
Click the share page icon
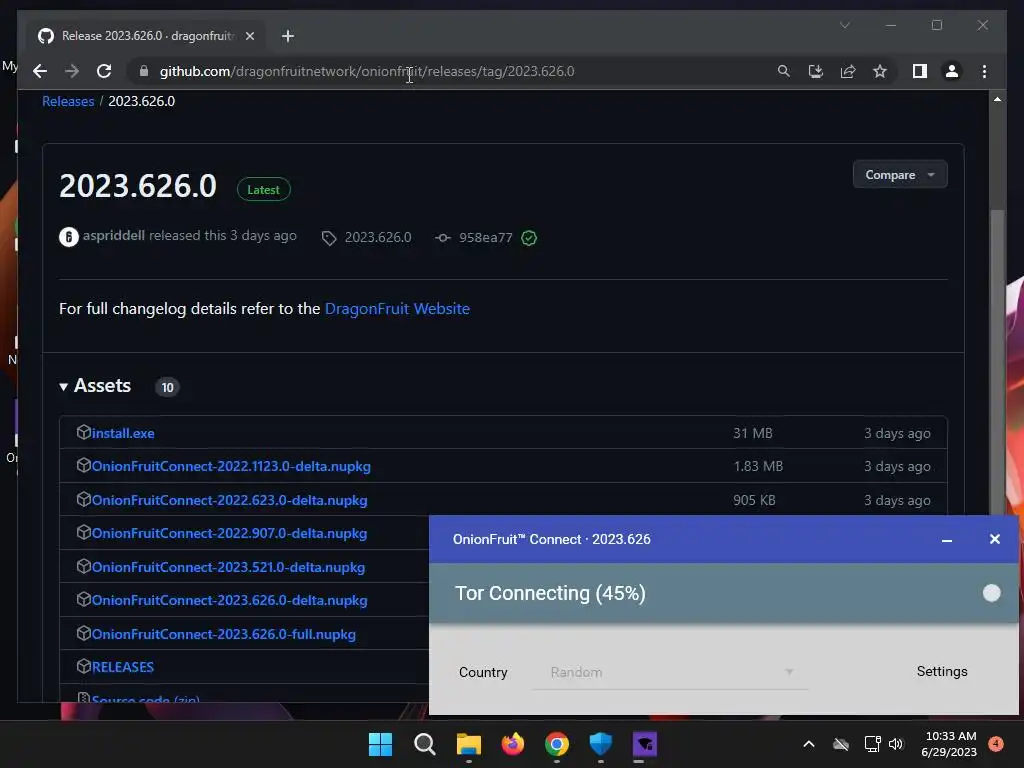(x=848, y=71)
